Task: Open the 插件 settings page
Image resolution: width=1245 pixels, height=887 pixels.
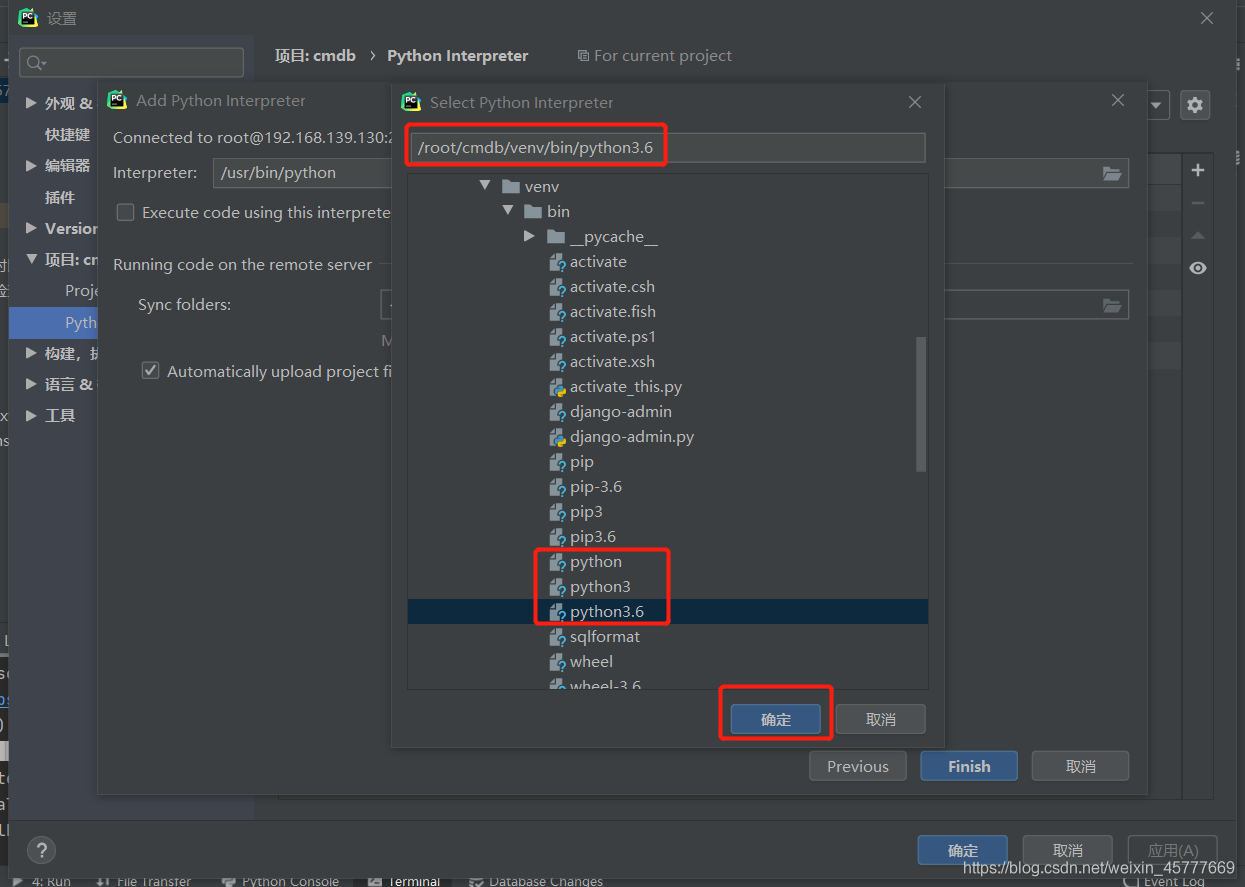Action: click(x=60, y=197)
